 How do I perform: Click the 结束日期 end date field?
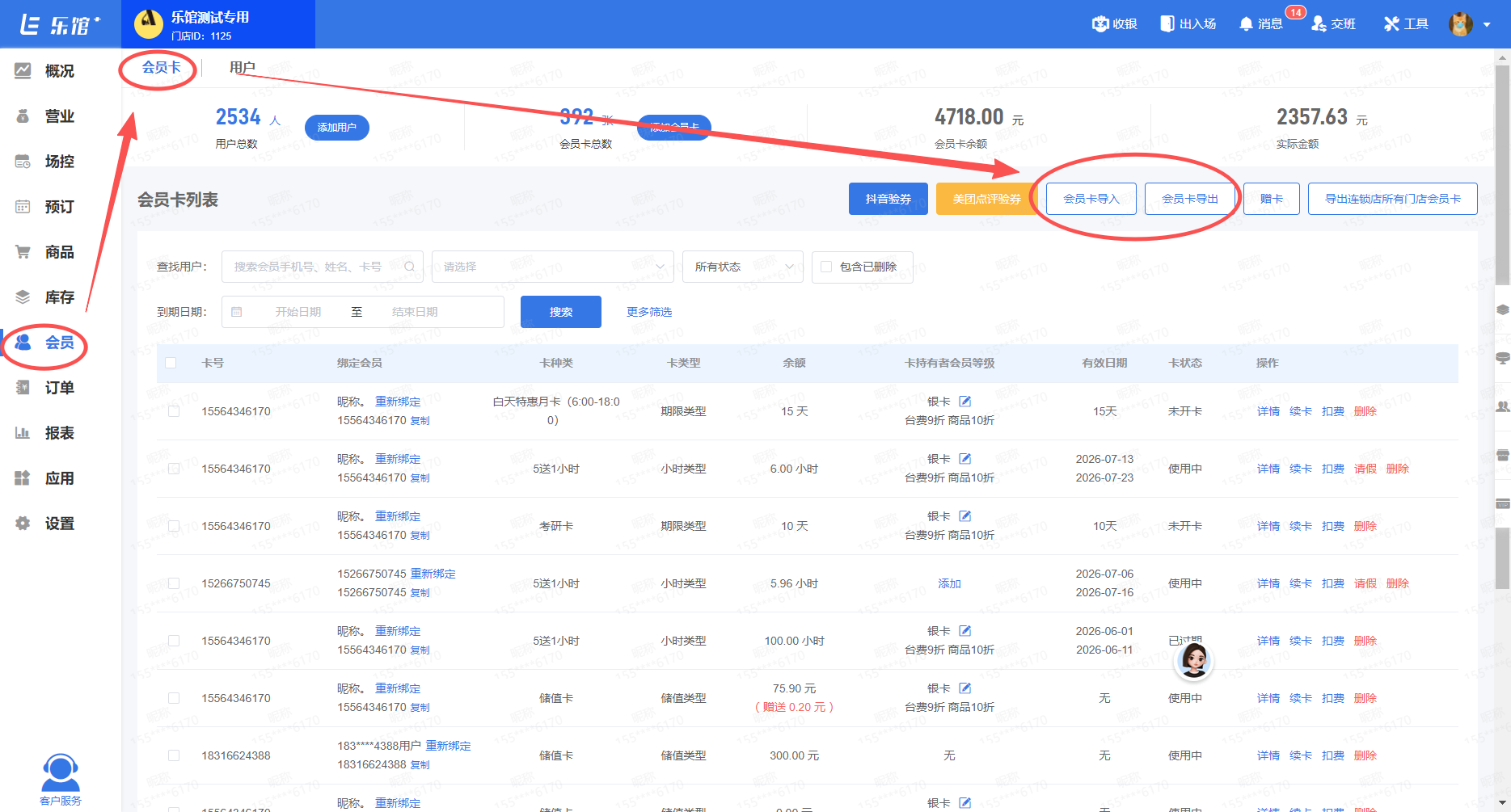click(x=415, y=312)
